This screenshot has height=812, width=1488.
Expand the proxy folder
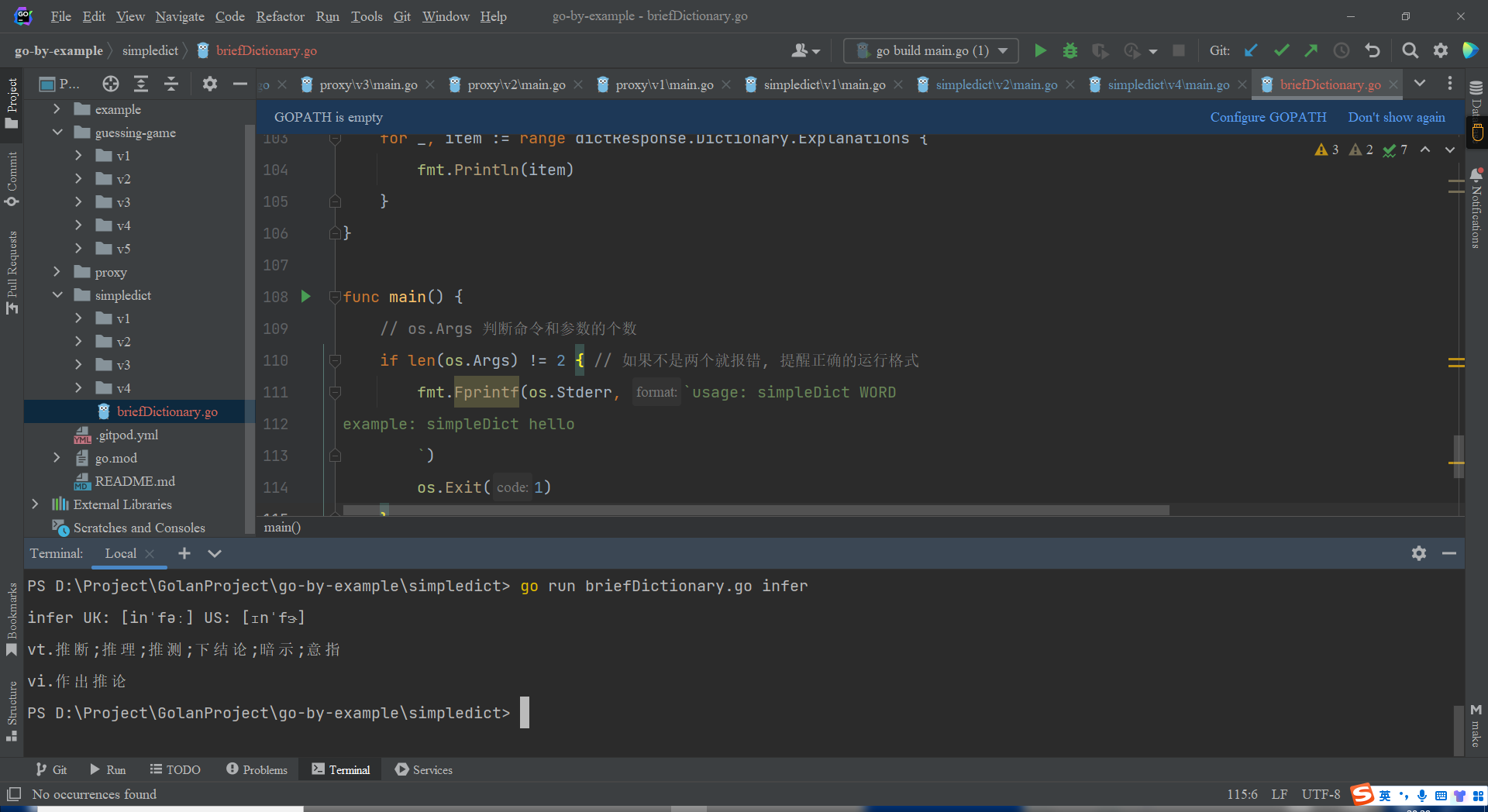click(x=57, y=272)
